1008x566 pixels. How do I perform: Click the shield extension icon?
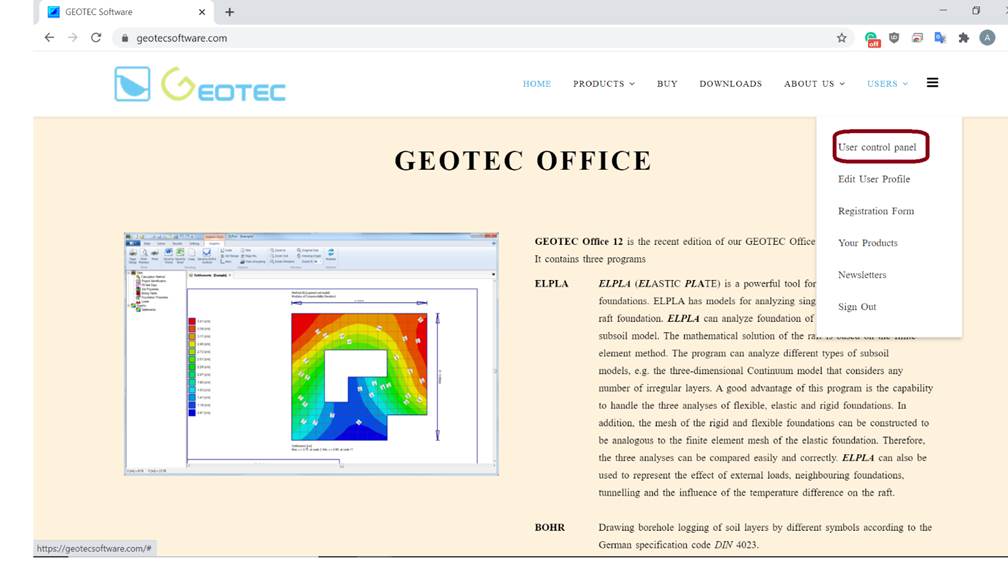[x=894, y=38]
